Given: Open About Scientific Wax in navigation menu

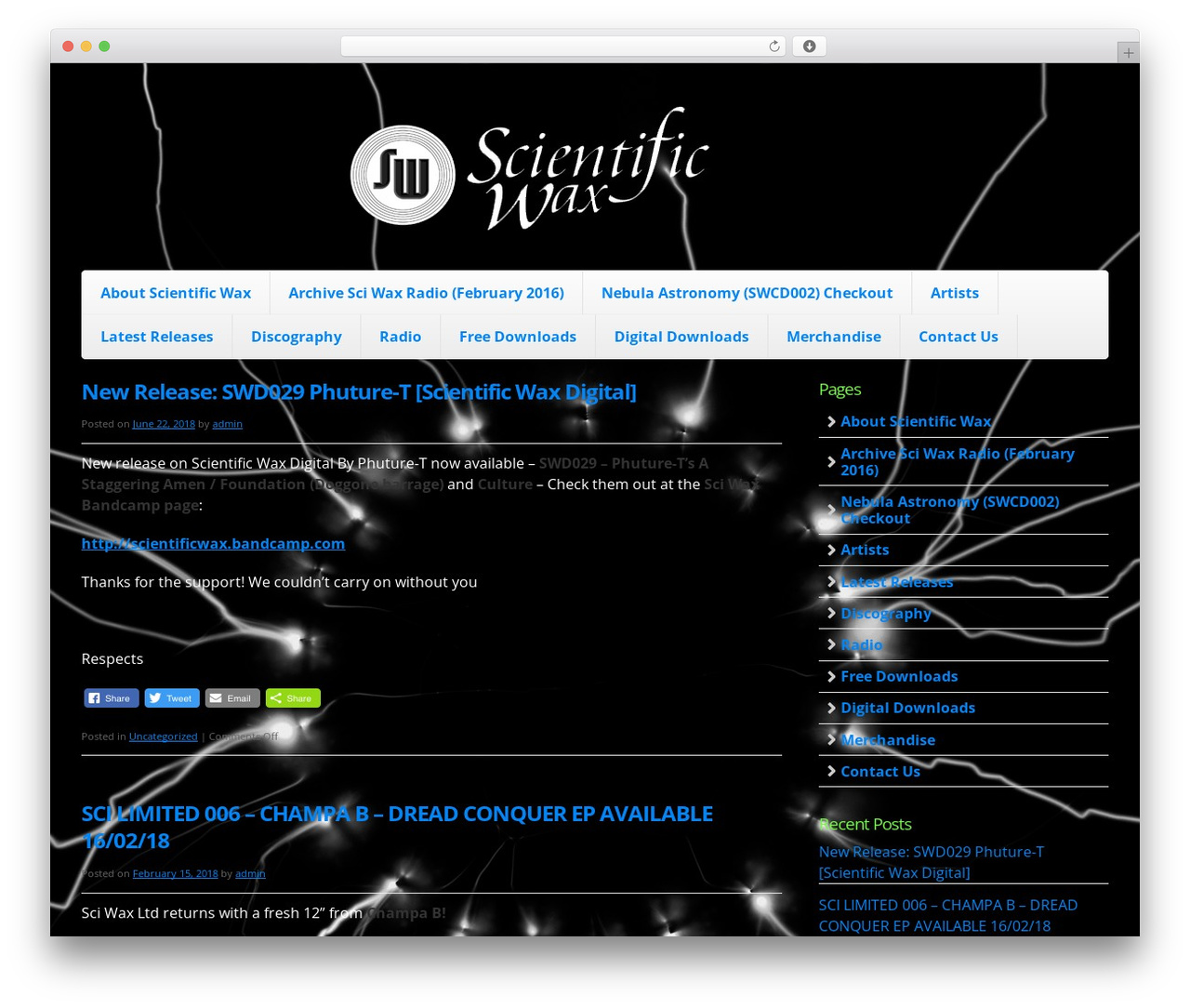Looking at the screenshot, I should 176,293.
